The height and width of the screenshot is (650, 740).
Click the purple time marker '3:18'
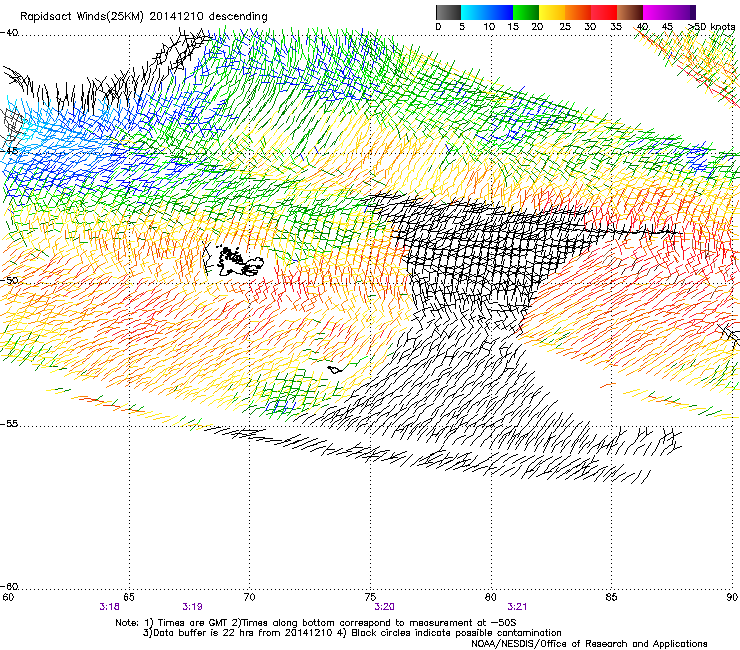pyautogui.click(x=109, y=607)
